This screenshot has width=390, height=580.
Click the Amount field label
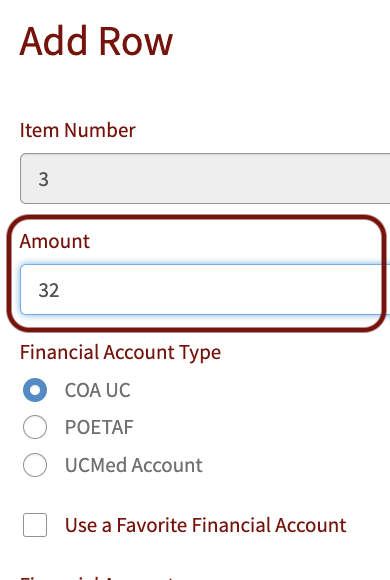[x=55, y=241]
